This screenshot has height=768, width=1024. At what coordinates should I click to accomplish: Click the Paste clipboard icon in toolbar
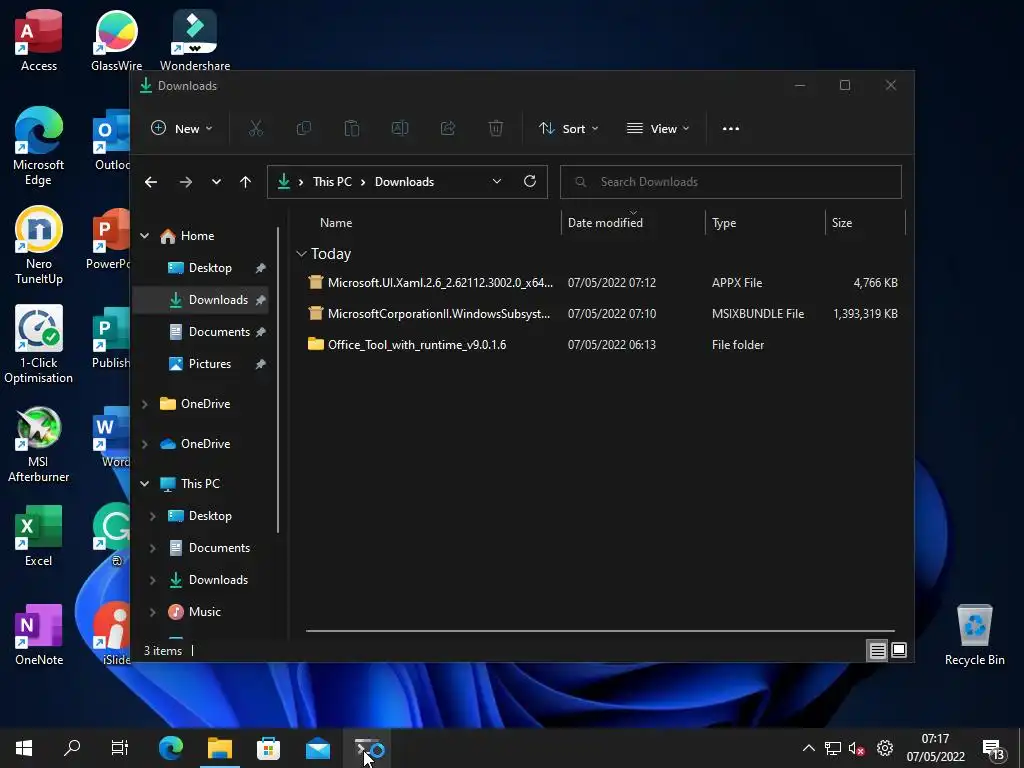point(352,129)
